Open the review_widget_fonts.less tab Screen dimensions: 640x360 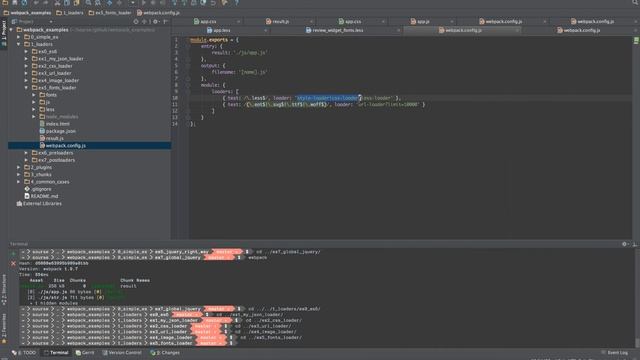[334, 30]
